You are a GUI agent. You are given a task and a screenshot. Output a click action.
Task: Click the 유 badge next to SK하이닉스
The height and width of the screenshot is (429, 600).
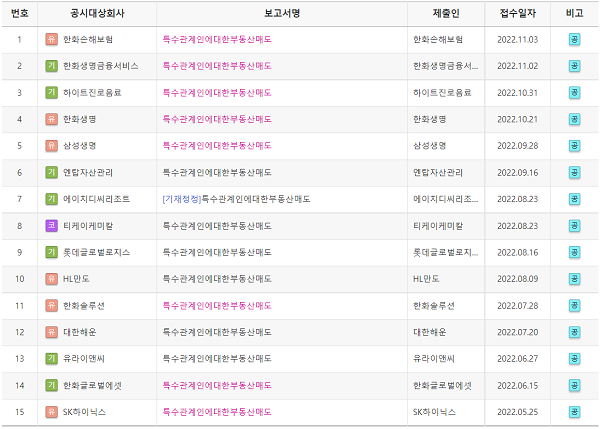coord(51,412)
